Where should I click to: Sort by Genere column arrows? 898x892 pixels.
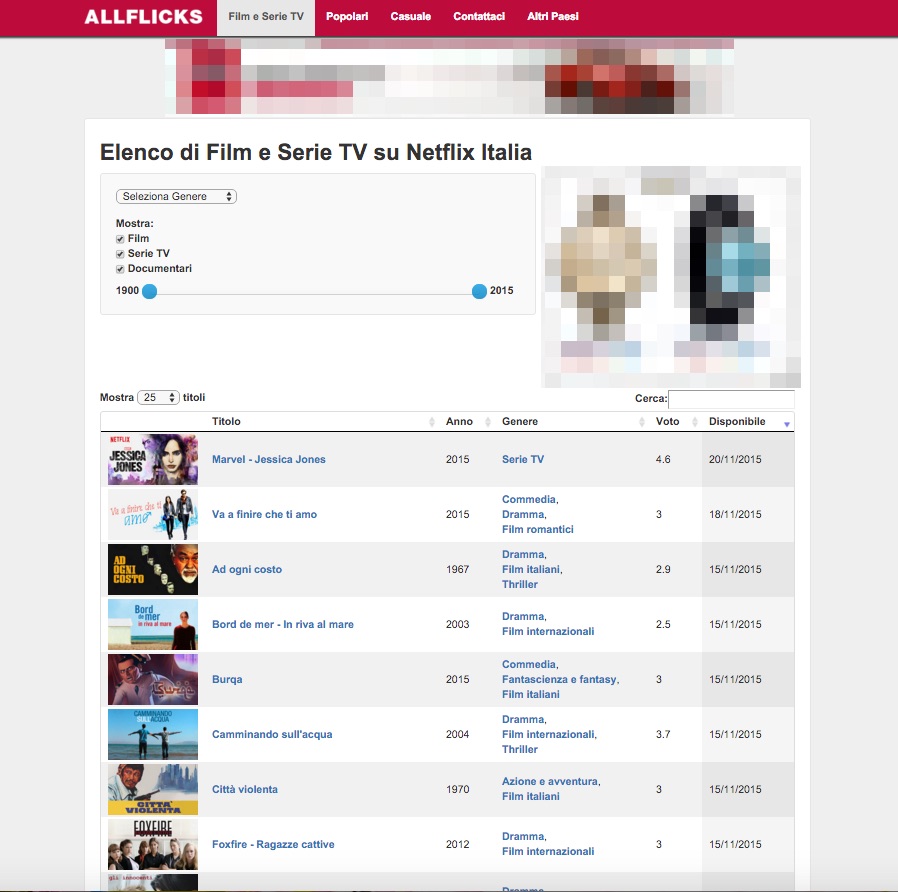coord(641,422)
